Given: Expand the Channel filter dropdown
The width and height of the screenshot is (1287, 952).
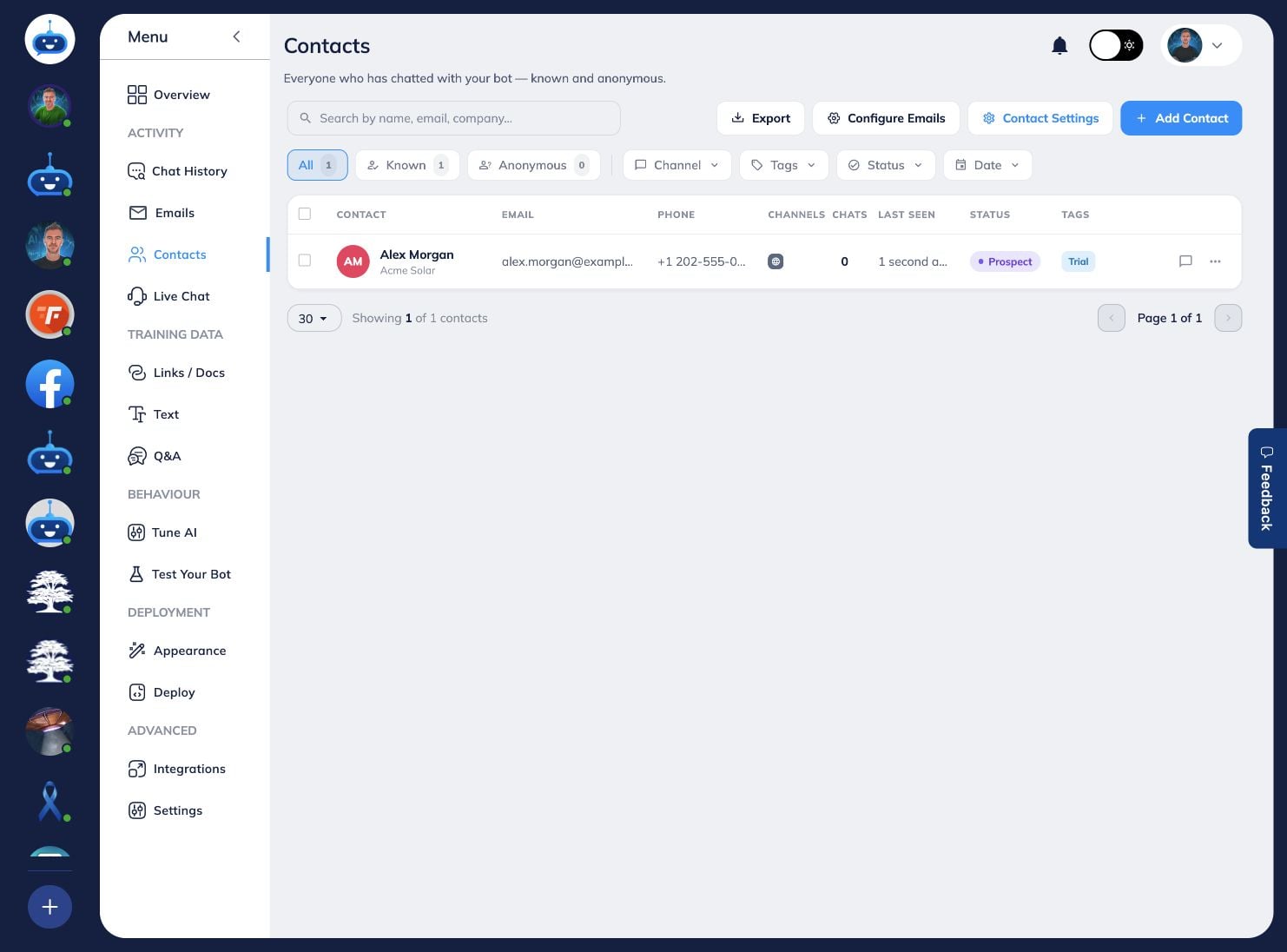Looking at the screenshot, I should pyautogui.click(x=677, y=165).
